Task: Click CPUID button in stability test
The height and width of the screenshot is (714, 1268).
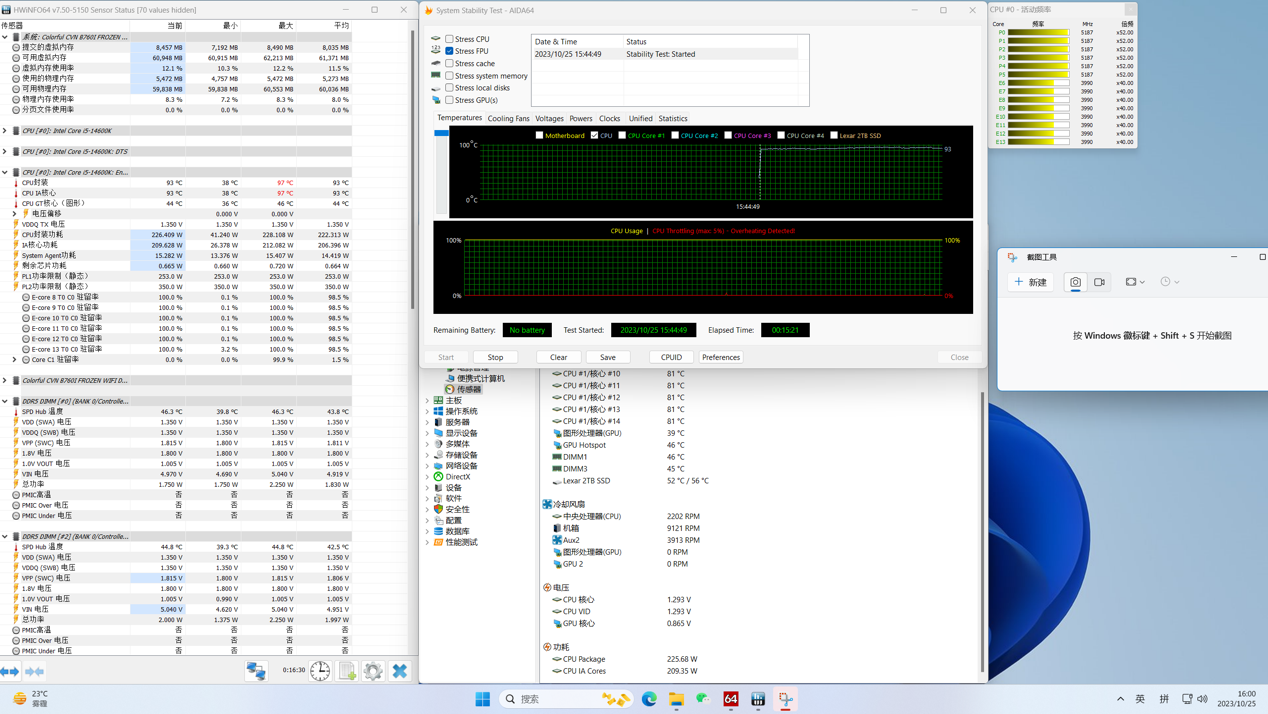Action: pyautogui.click(x=671, y=357)
